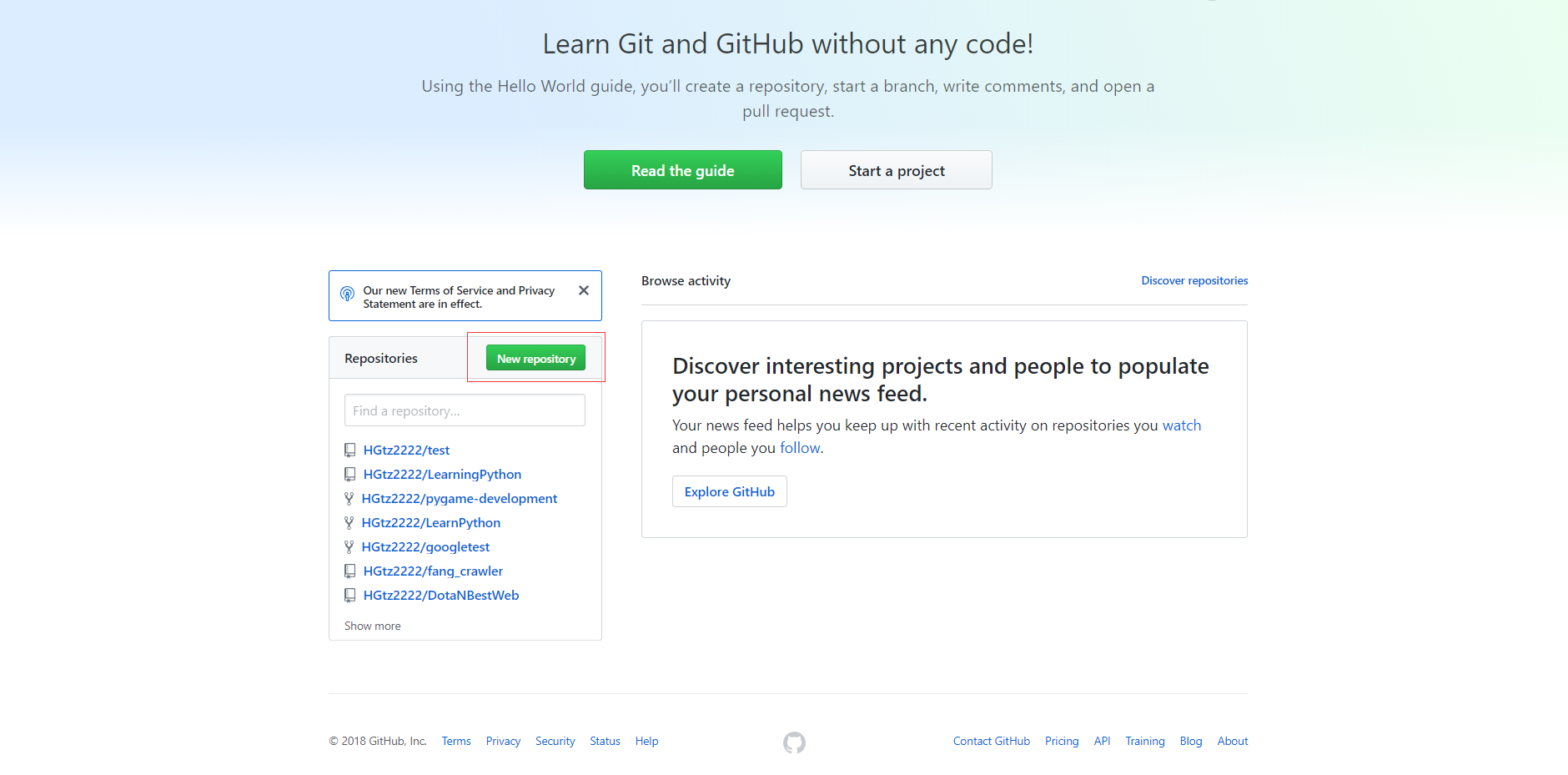The image size is (1568, 775).
Task: Click repo icon beside HGtz2222/fang_crawler
Action: pyautogui.click(x=350, y=571)
